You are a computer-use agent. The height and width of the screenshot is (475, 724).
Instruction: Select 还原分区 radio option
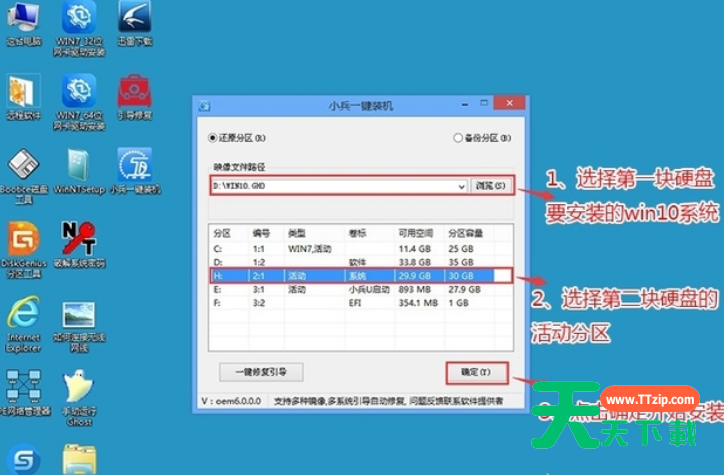point(237,138)
